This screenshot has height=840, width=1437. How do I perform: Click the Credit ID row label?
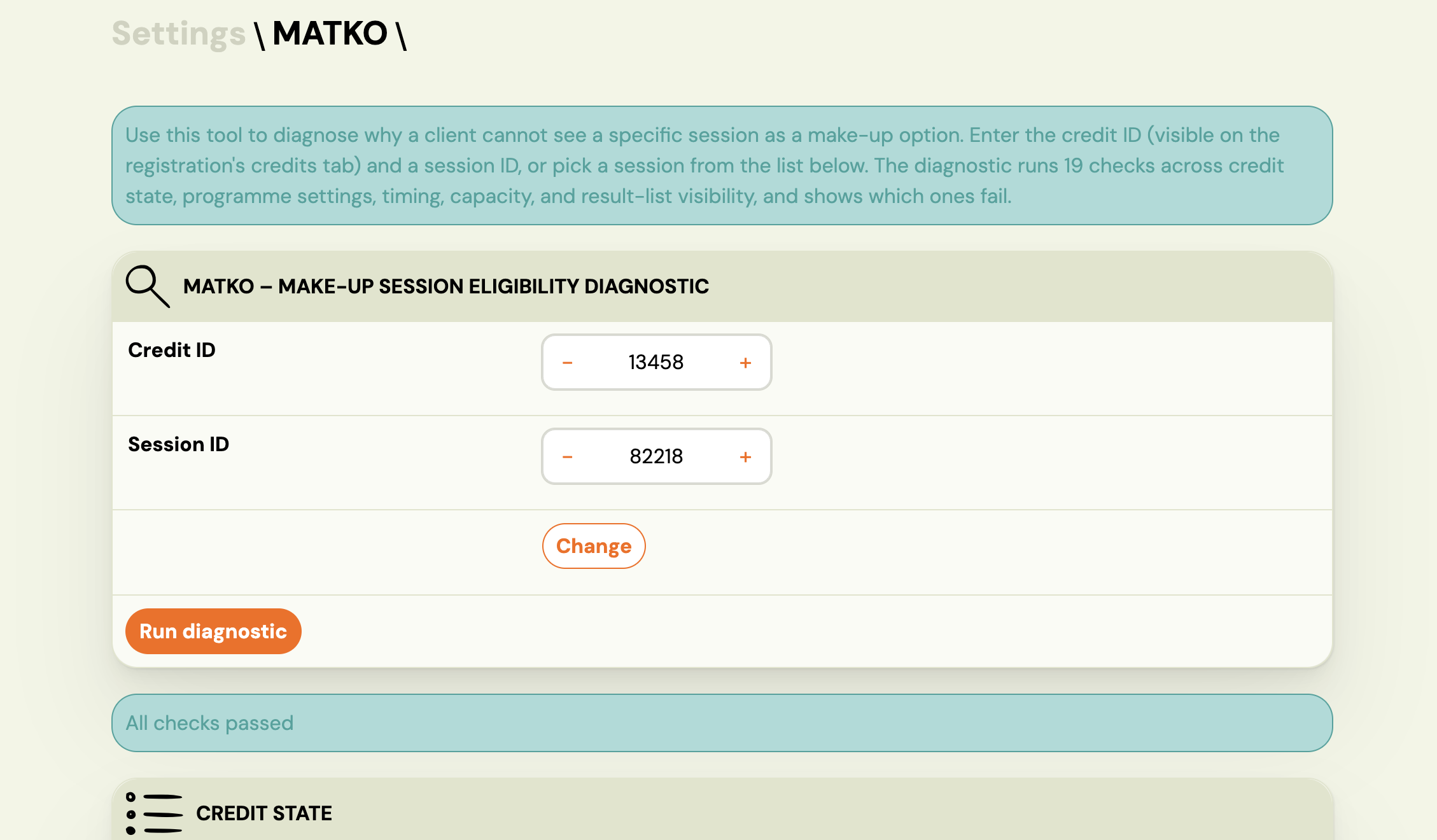point(171,349)
